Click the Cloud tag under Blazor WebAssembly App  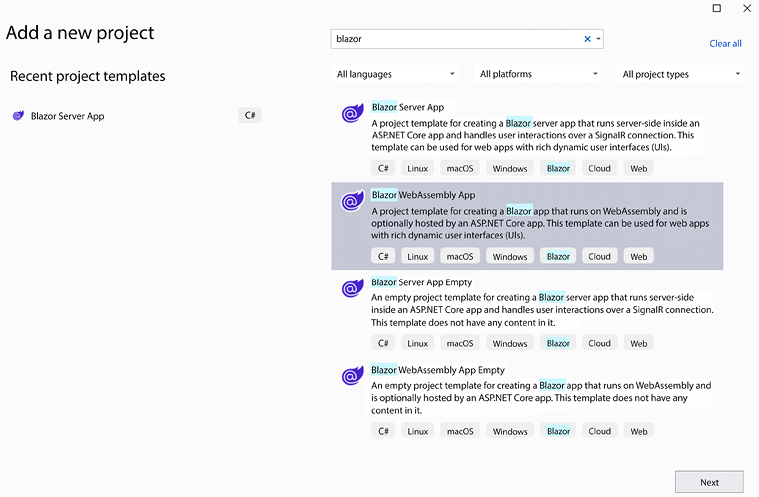(x=599, y=256)
